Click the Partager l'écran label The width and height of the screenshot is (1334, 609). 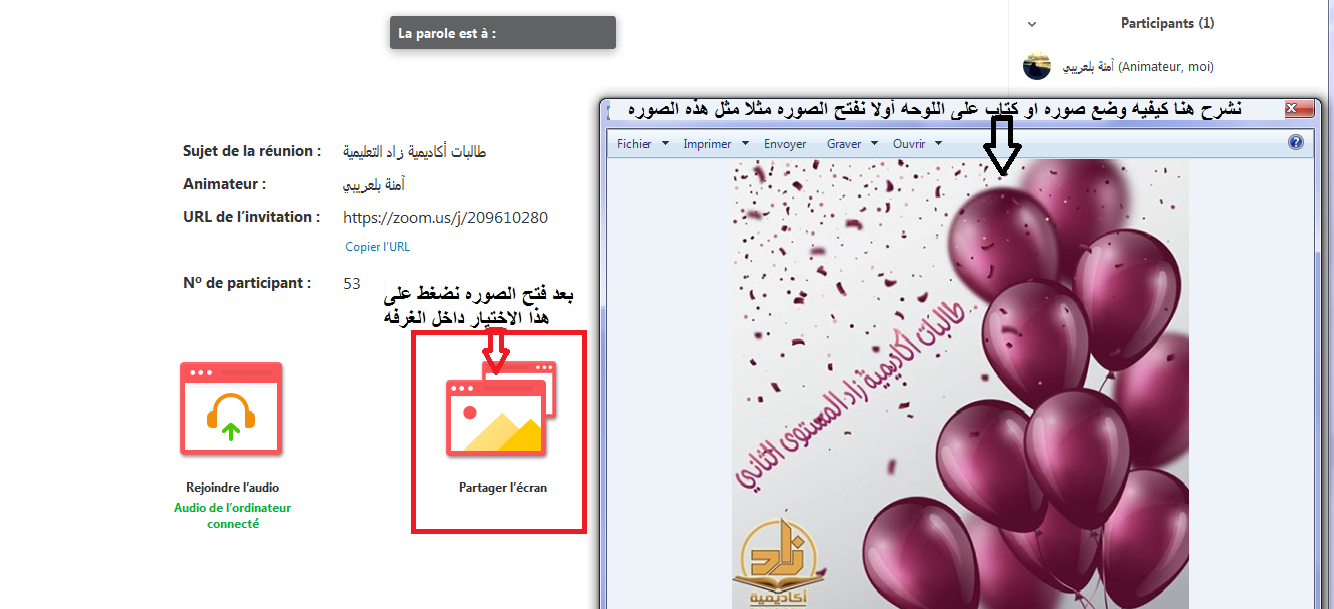point(503,488)
